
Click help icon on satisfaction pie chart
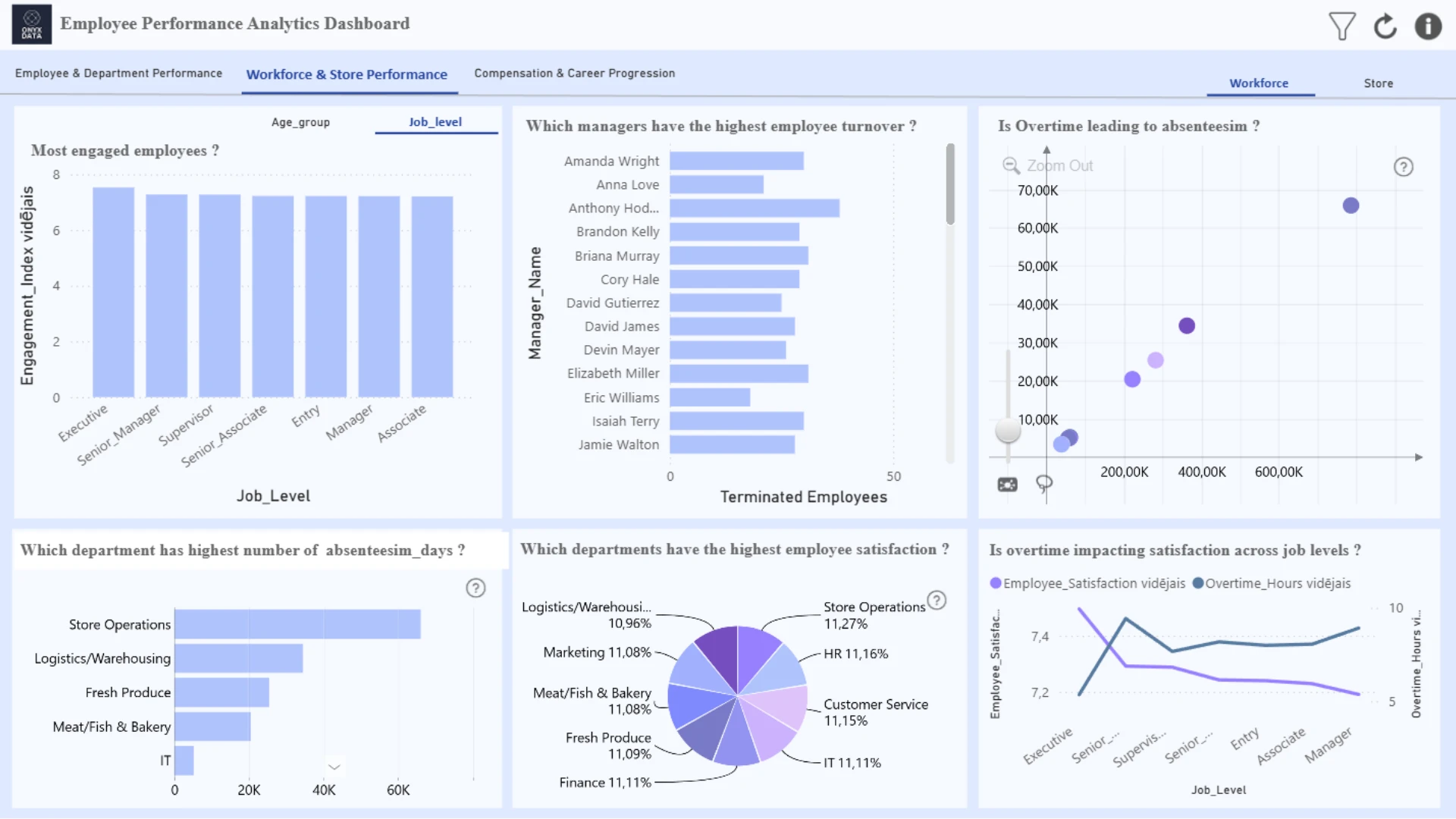click(x=937, y=601)
